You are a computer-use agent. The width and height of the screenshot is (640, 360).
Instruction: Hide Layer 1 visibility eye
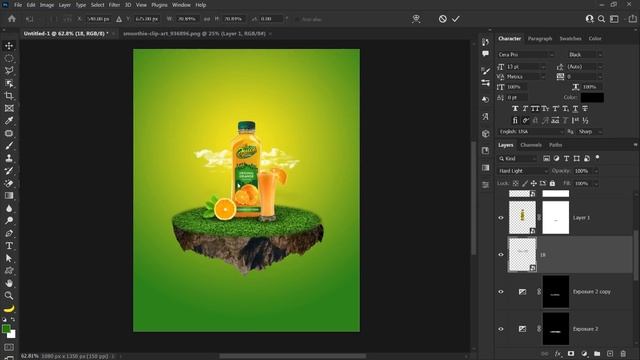point(501,218)
